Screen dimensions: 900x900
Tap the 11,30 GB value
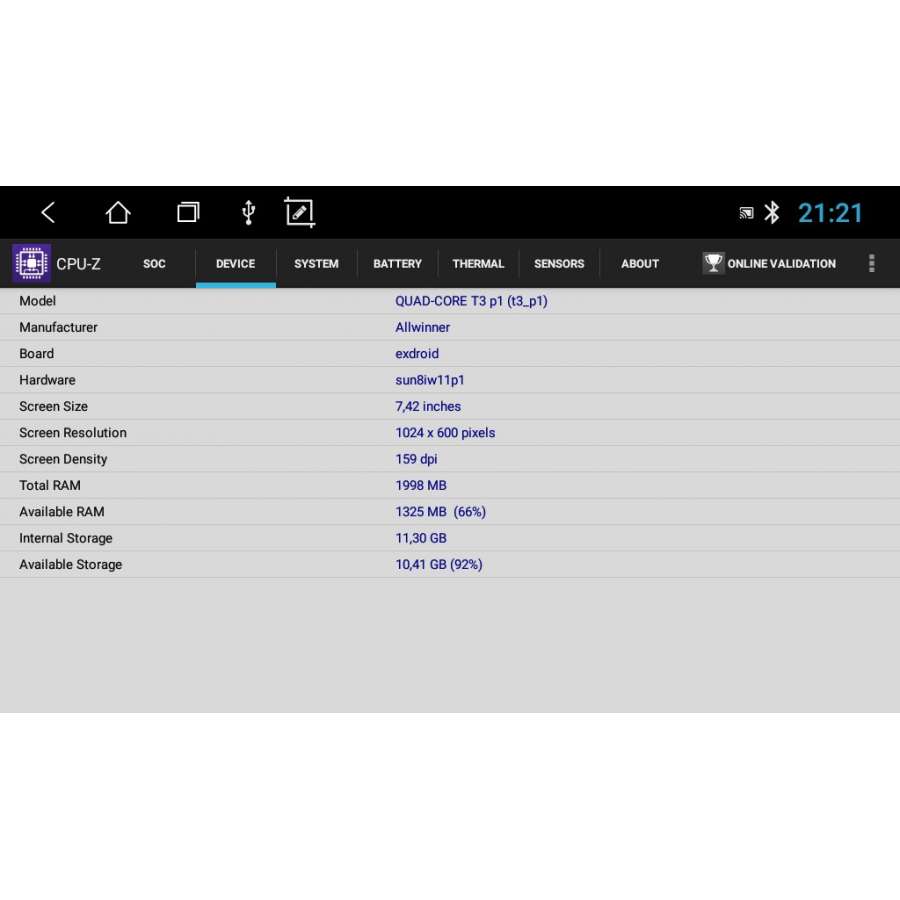click(421, 538)
